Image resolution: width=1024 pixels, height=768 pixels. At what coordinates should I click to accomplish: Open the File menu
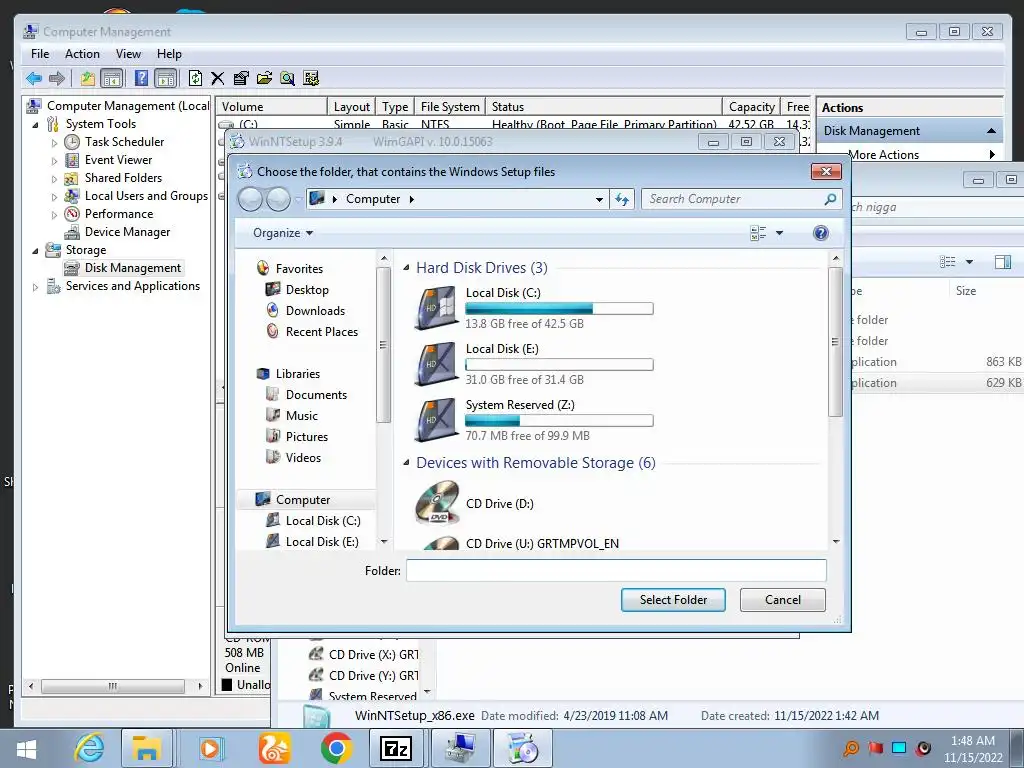(x=40, y=54)
